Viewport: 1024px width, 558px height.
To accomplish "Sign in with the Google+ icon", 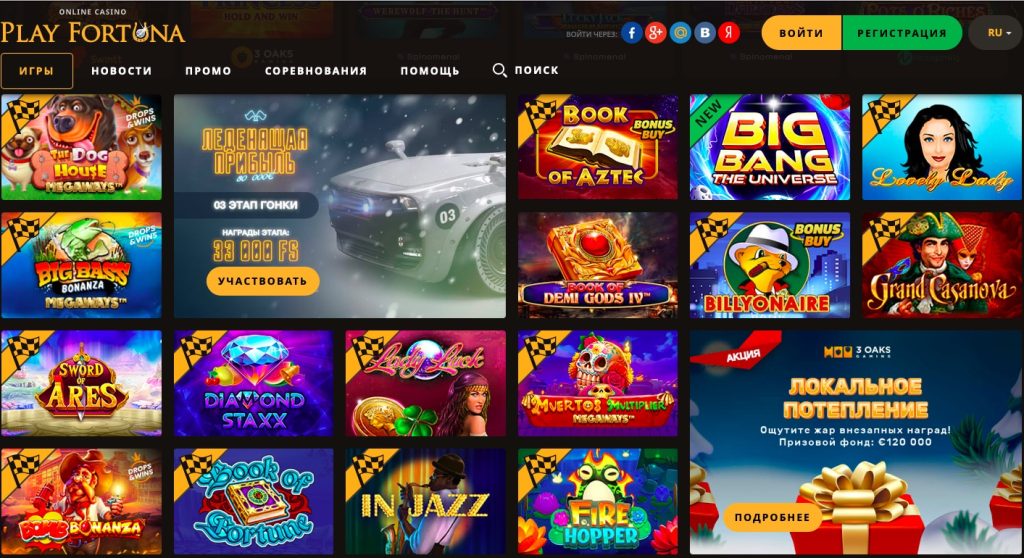I will click(x=656, y=33).
